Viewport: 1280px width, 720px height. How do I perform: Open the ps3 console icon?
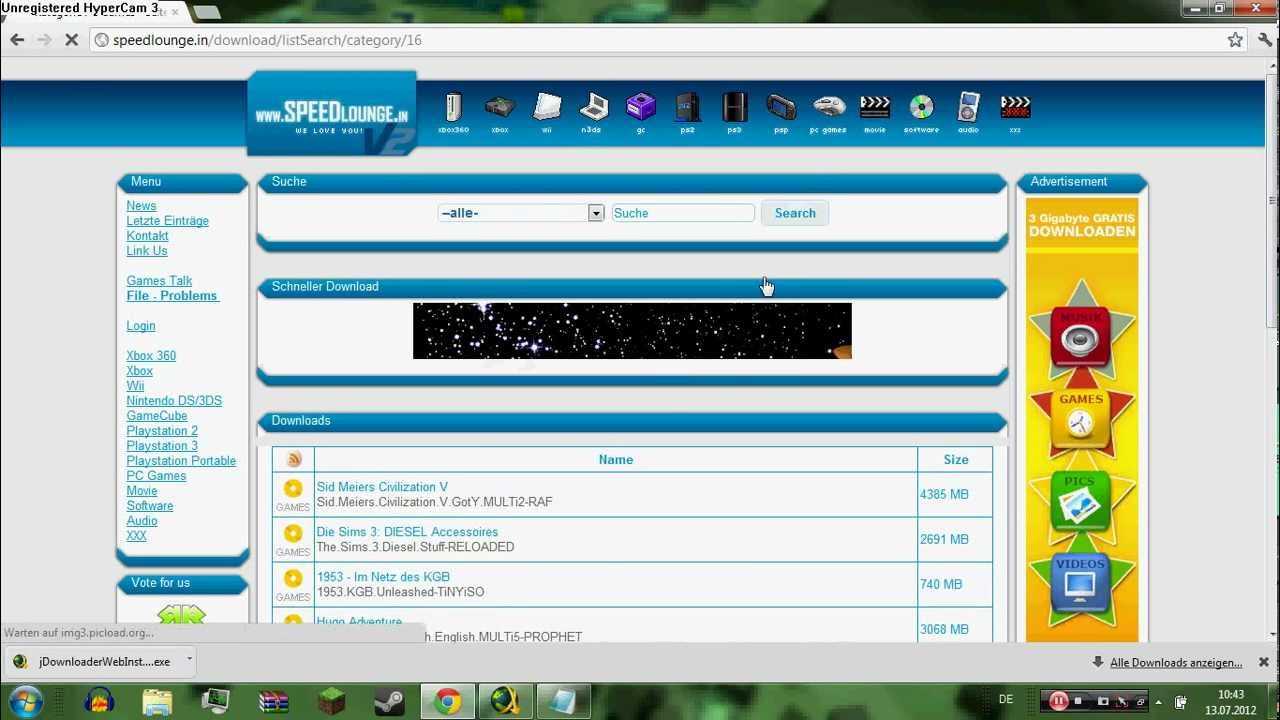(734, 112)
